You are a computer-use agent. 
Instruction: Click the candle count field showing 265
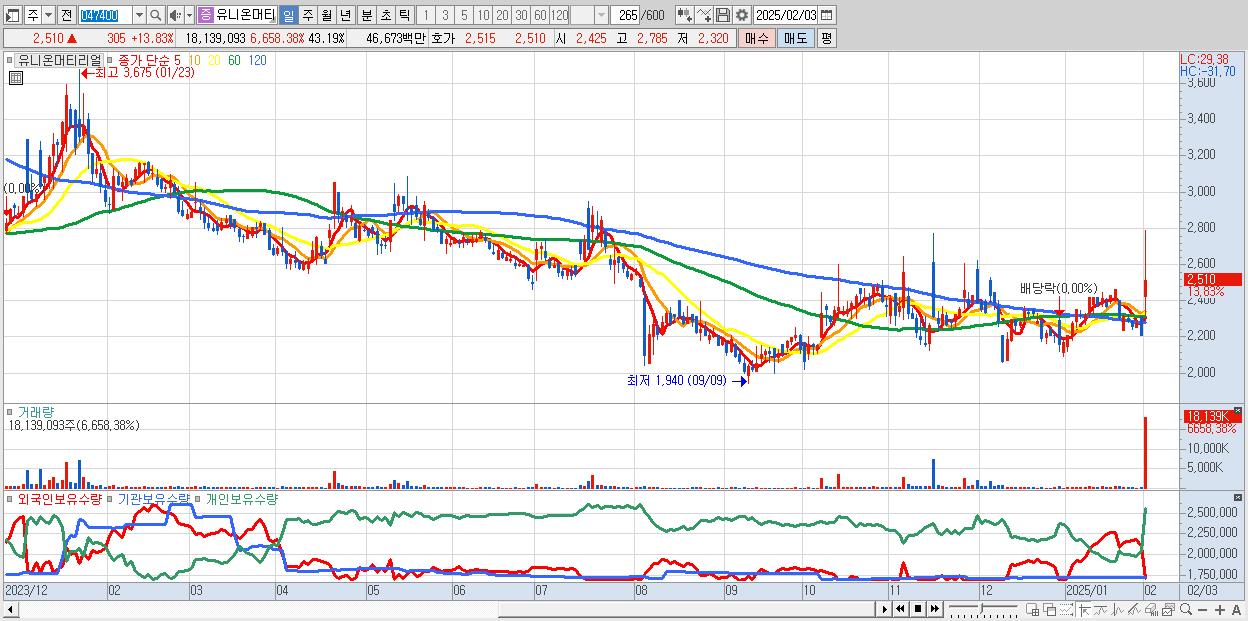625,15
